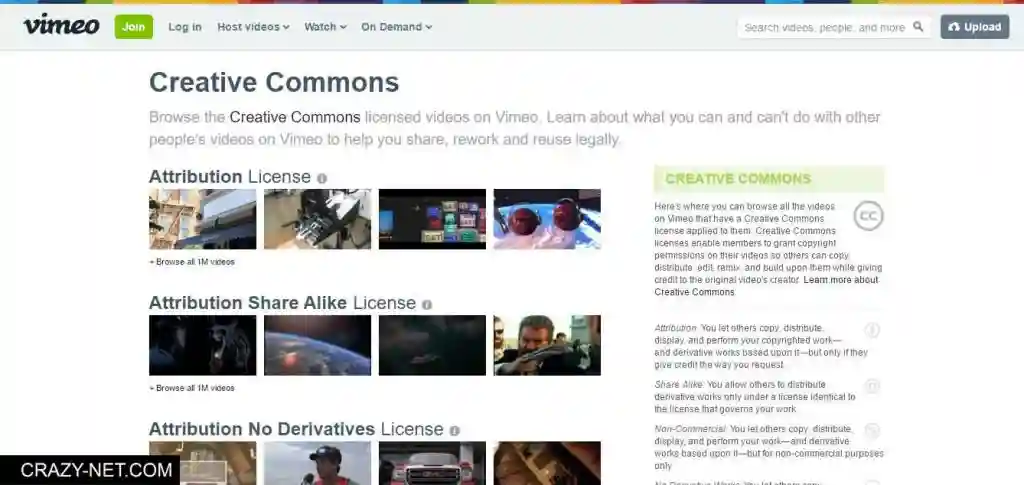
Task: Click the italic Attribution term in sidebar
Action: click(x=676, y=328)
